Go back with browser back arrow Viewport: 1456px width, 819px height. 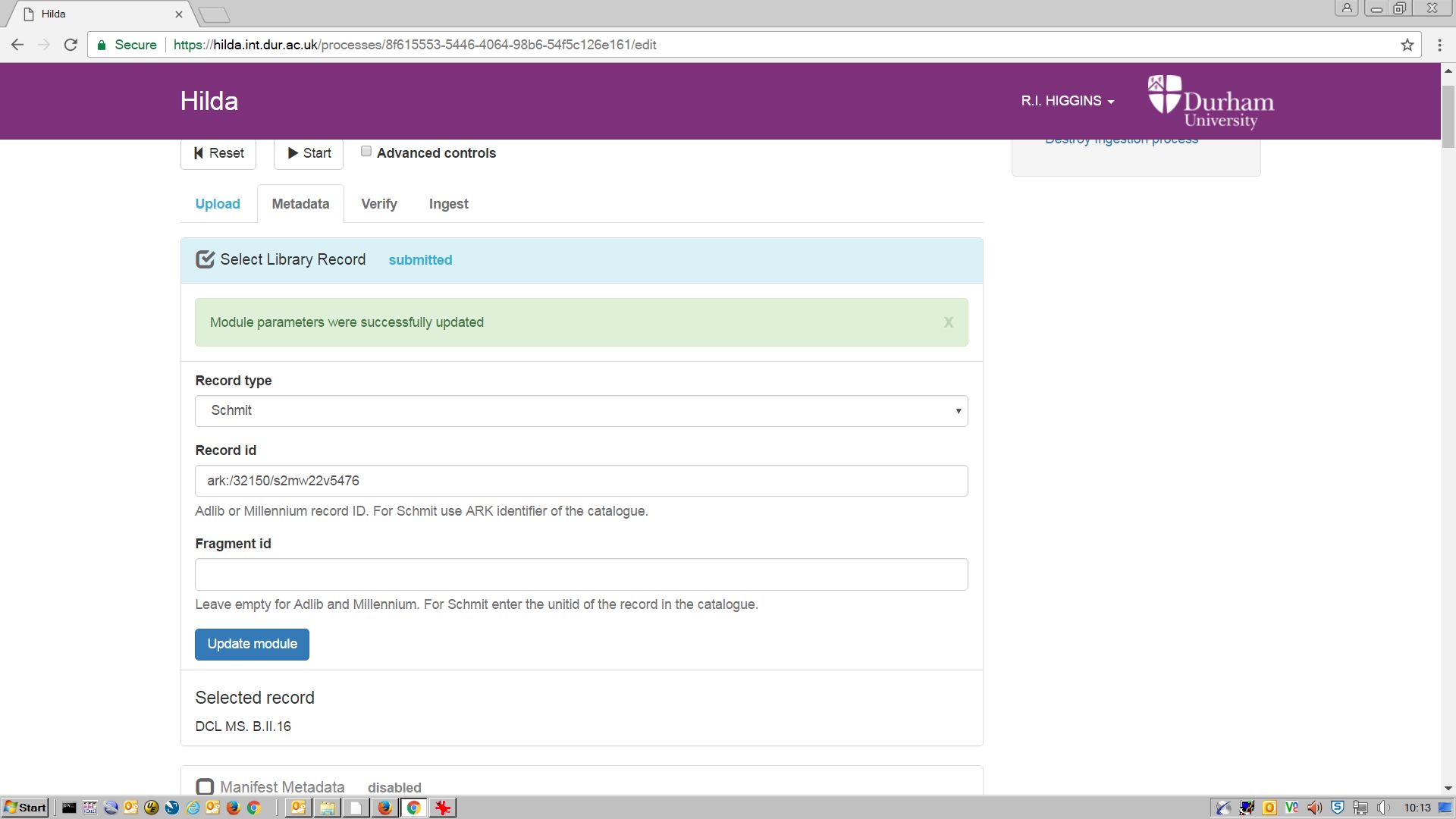[17, 45]
